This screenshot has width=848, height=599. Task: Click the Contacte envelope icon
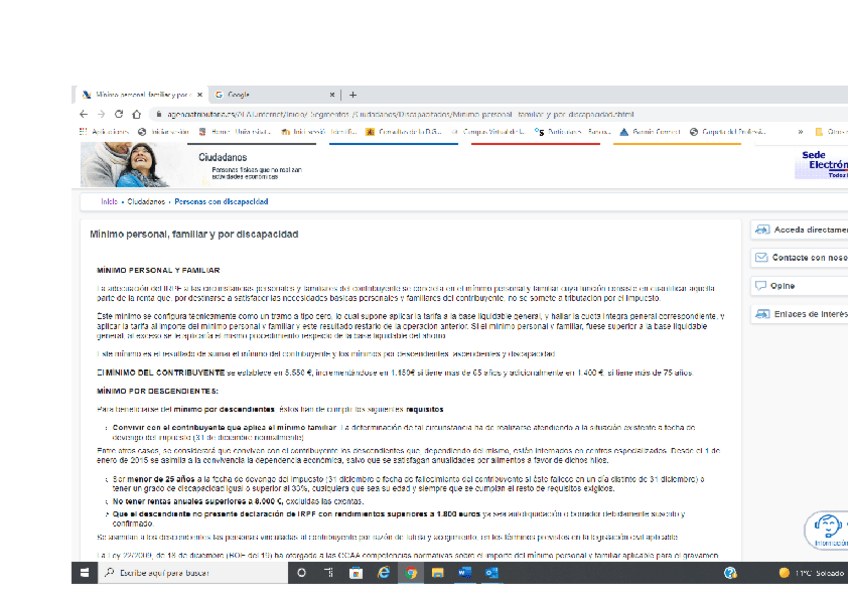pyautogui.click(x=761, y=257)
